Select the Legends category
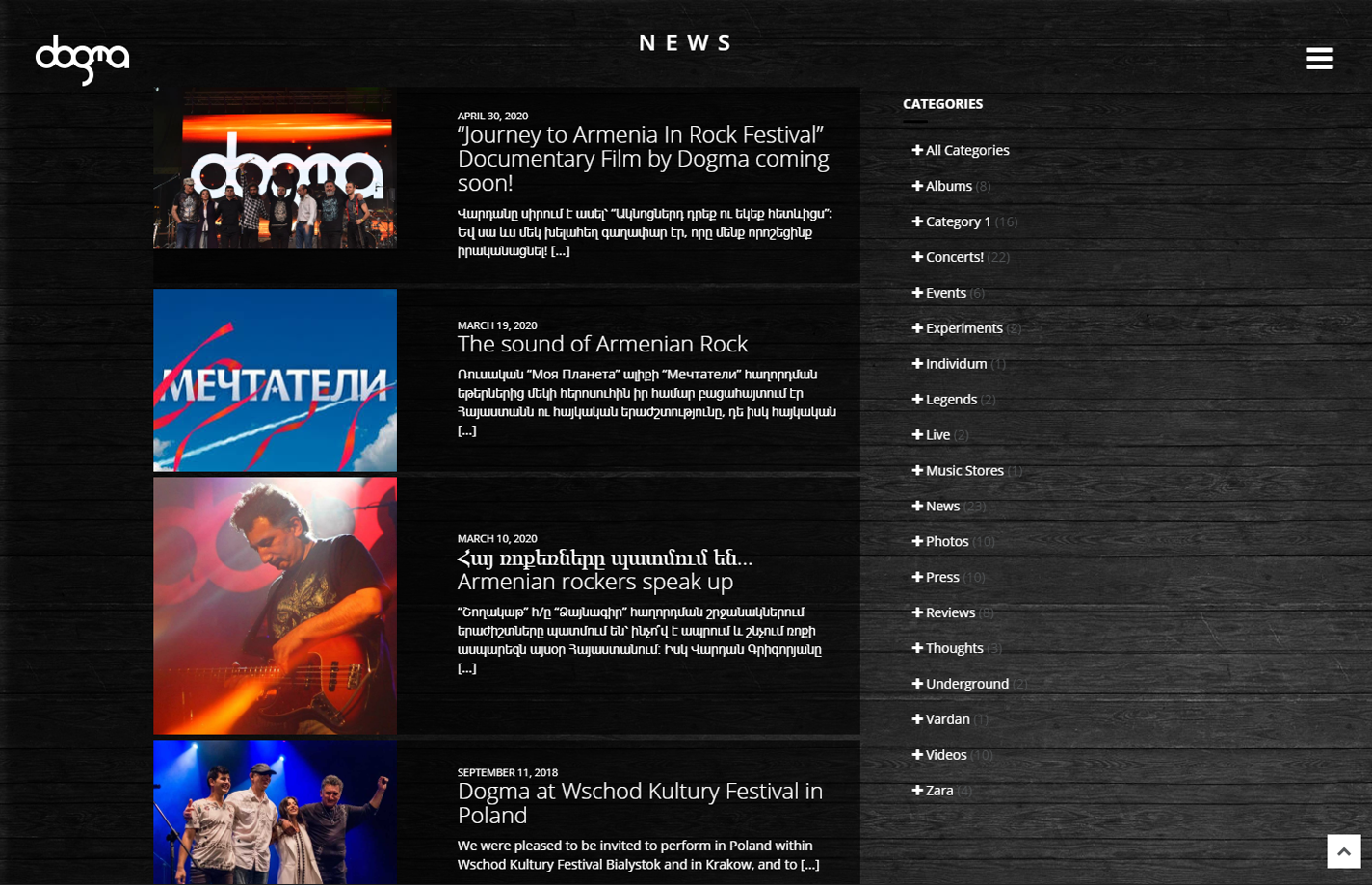 point(952,400)
